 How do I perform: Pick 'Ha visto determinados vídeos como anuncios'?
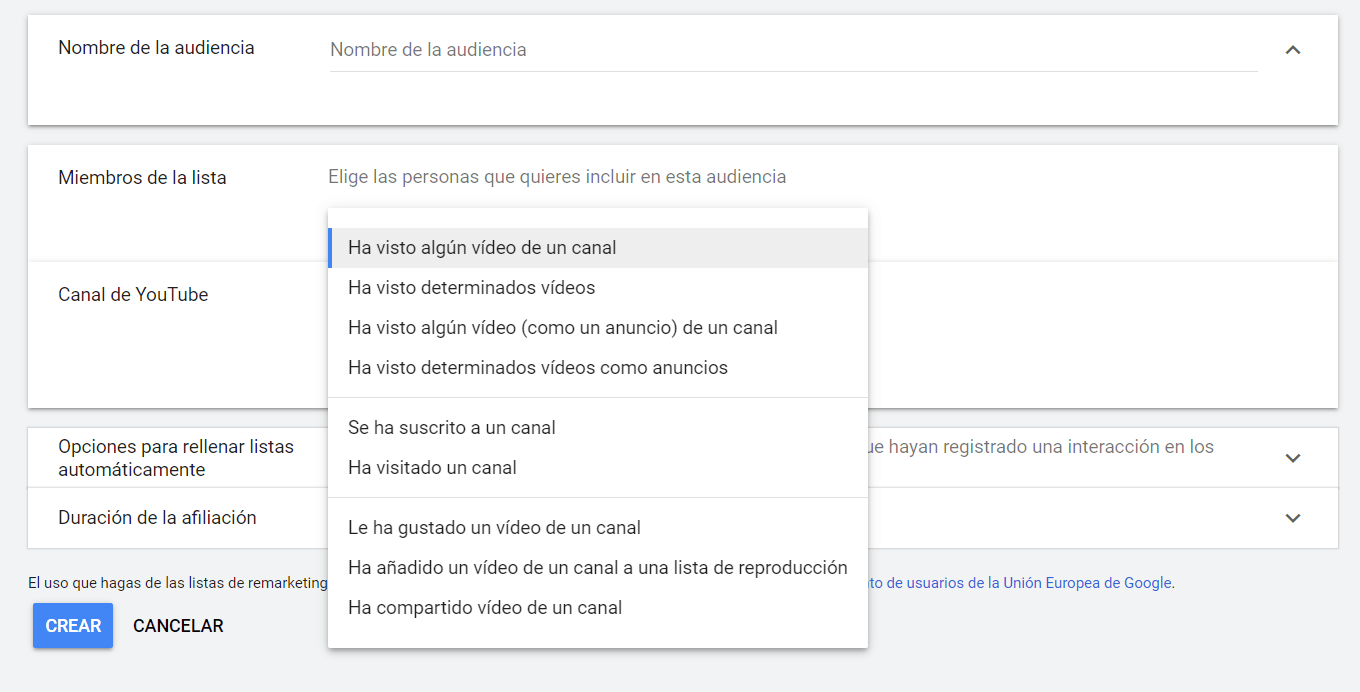click(x=537, y=368)
